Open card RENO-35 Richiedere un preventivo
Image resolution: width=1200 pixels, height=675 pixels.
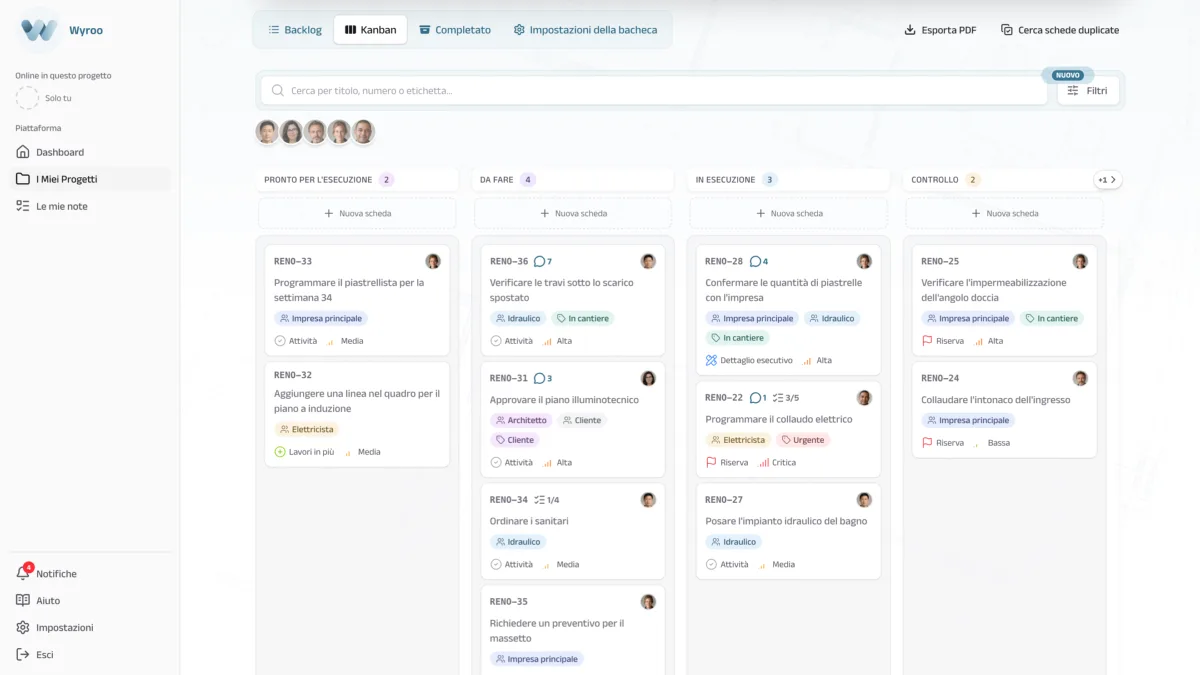point(573,630)
